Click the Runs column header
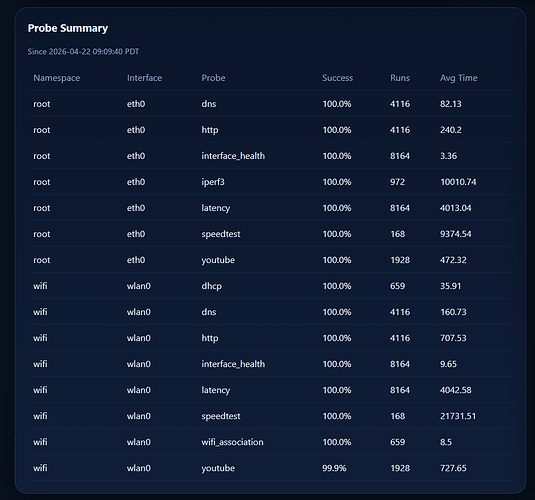535x500 pixels. click(x=400, y=78)
